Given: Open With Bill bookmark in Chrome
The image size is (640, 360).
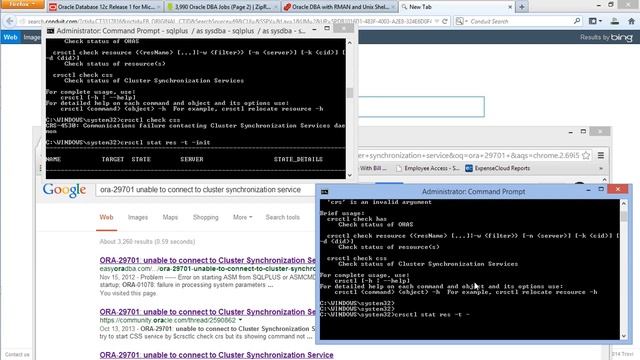Looking at the screenshot, I should (x=373, y=168).
